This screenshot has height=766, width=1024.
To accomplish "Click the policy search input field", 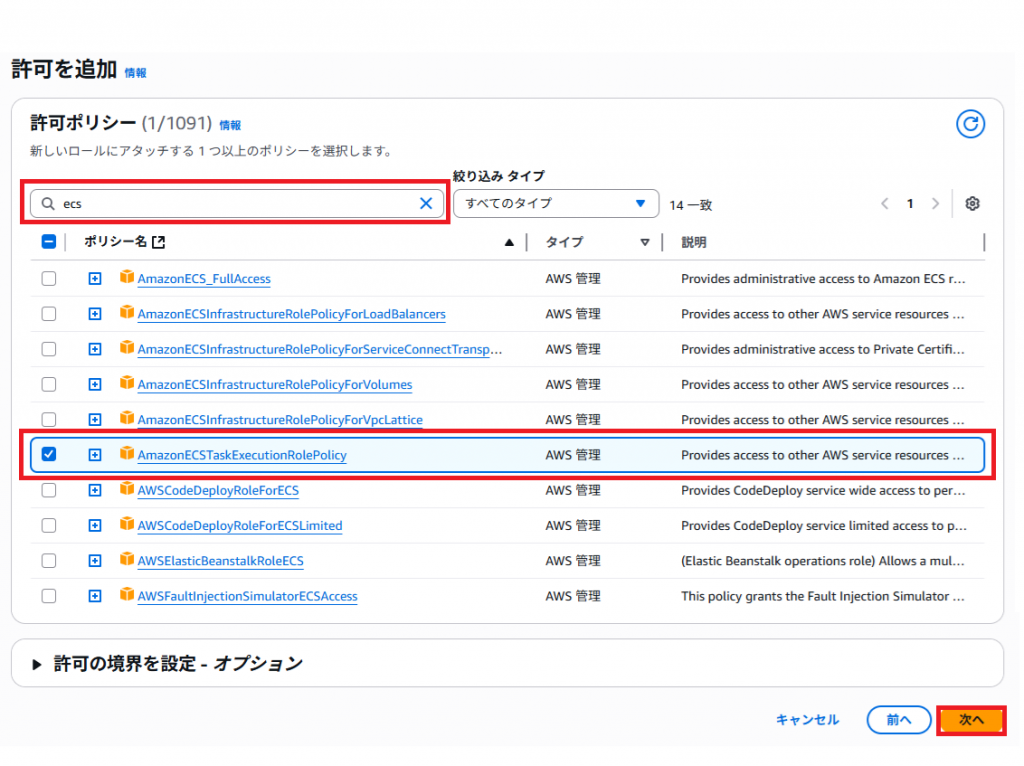I will [235, 203].
